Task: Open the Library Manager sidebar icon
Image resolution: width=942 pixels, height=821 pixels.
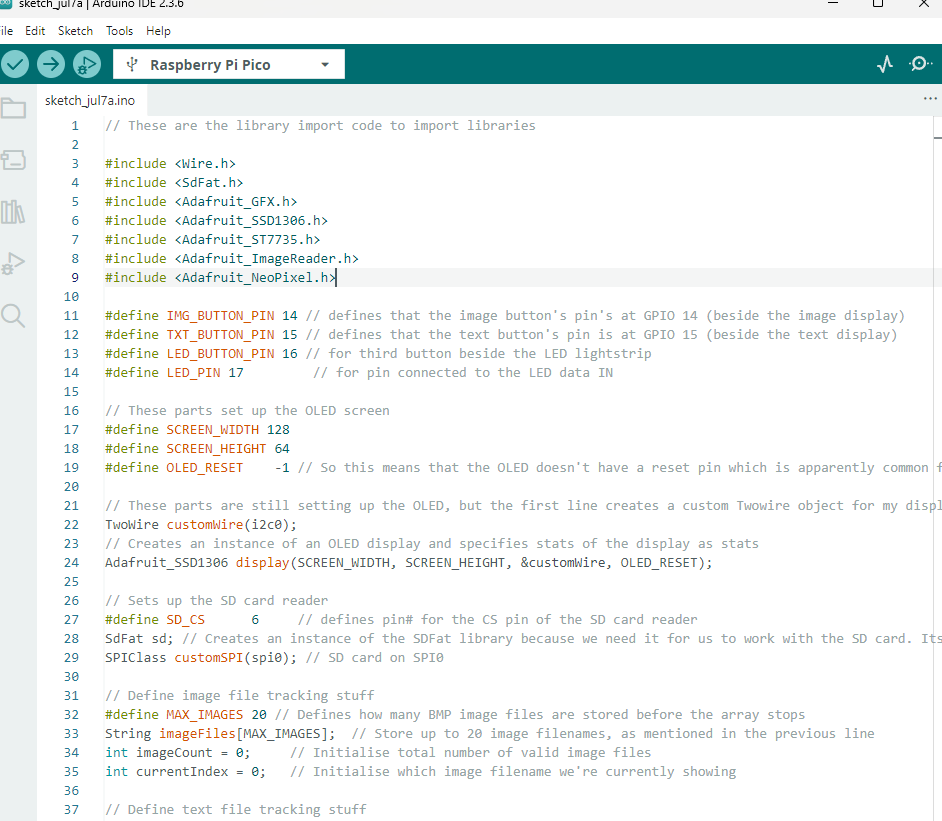Action: point(14,212)
